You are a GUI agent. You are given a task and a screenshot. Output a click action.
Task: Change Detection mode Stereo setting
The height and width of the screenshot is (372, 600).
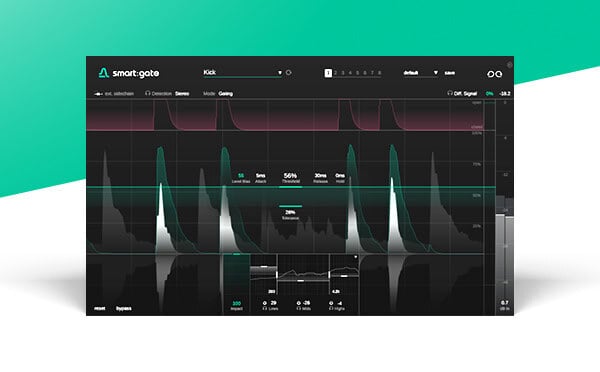click(182, 93)
